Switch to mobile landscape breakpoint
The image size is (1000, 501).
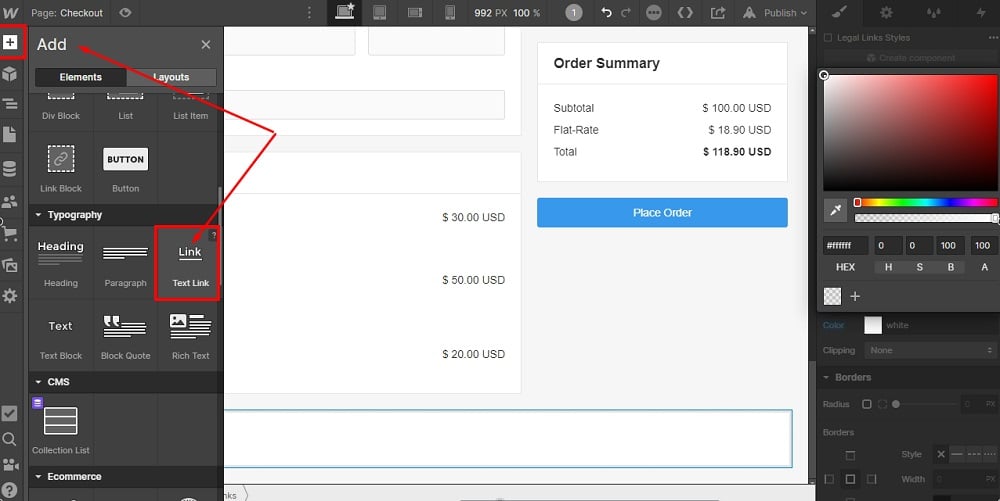point(415,13)
